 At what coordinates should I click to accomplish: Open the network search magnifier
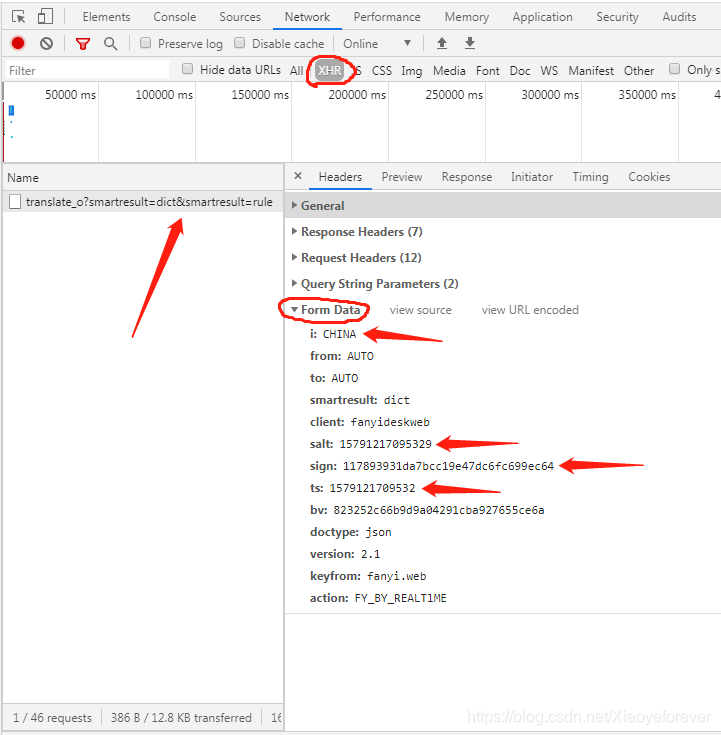coord(111,44)
